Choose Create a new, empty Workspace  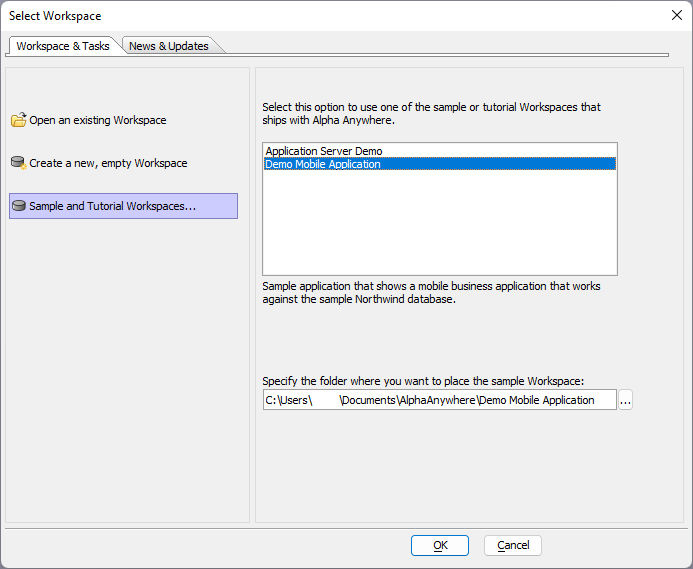tap(108, 163)
